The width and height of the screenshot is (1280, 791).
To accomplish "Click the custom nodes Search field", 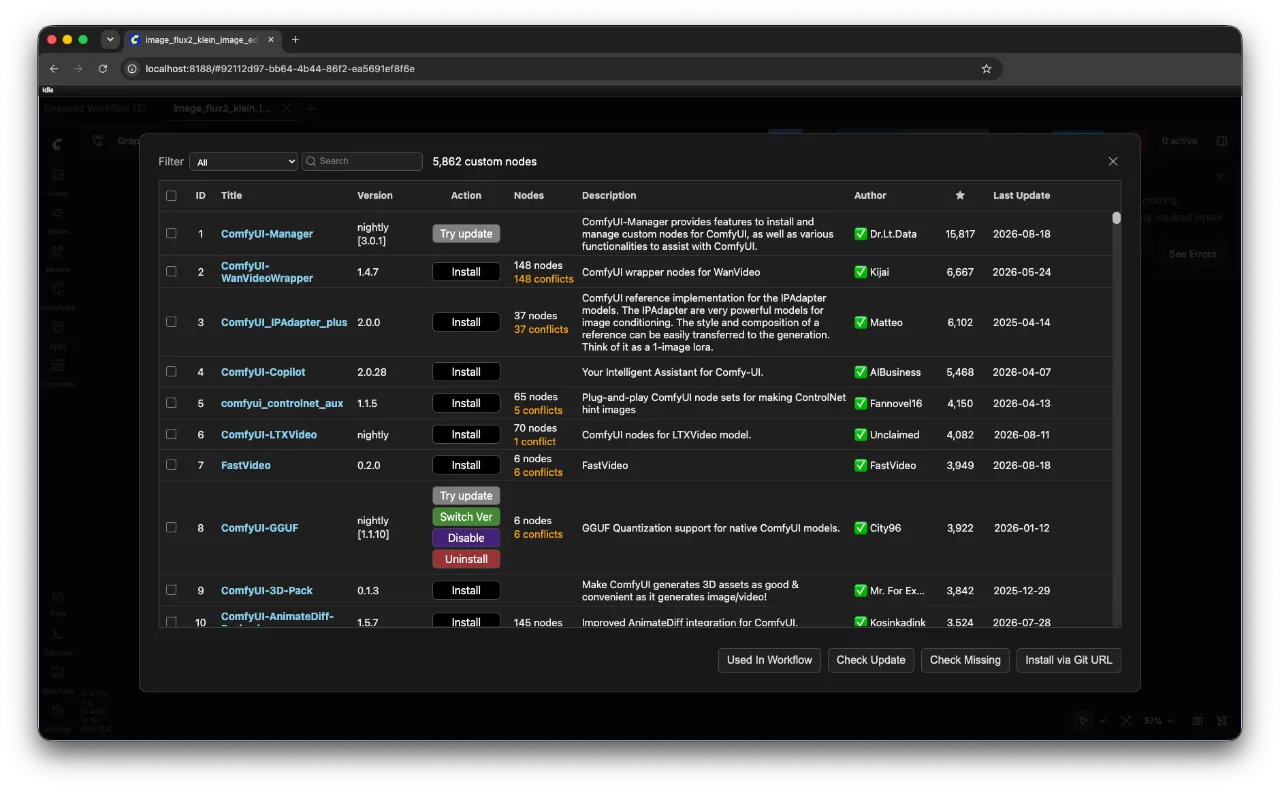I will 362,161.
